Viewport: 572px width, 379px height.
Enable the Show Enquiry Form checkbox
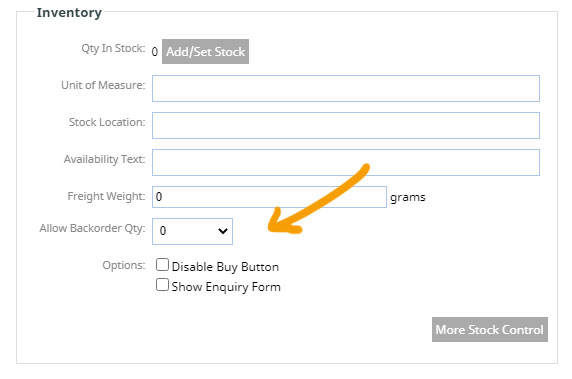[x=162, y=285]
